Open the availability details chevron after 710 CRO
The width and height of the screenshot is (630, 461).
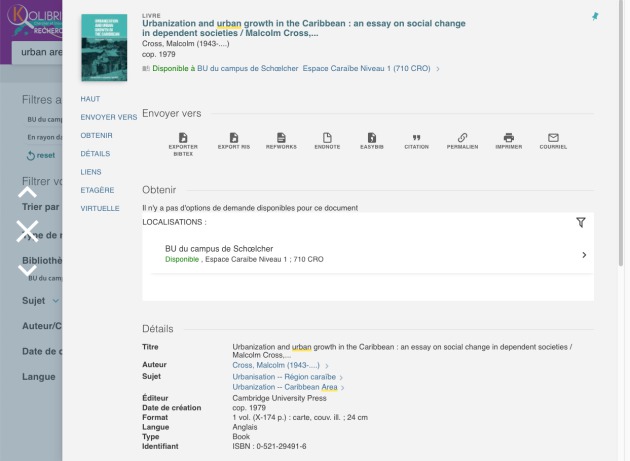[x=438, y=69]
